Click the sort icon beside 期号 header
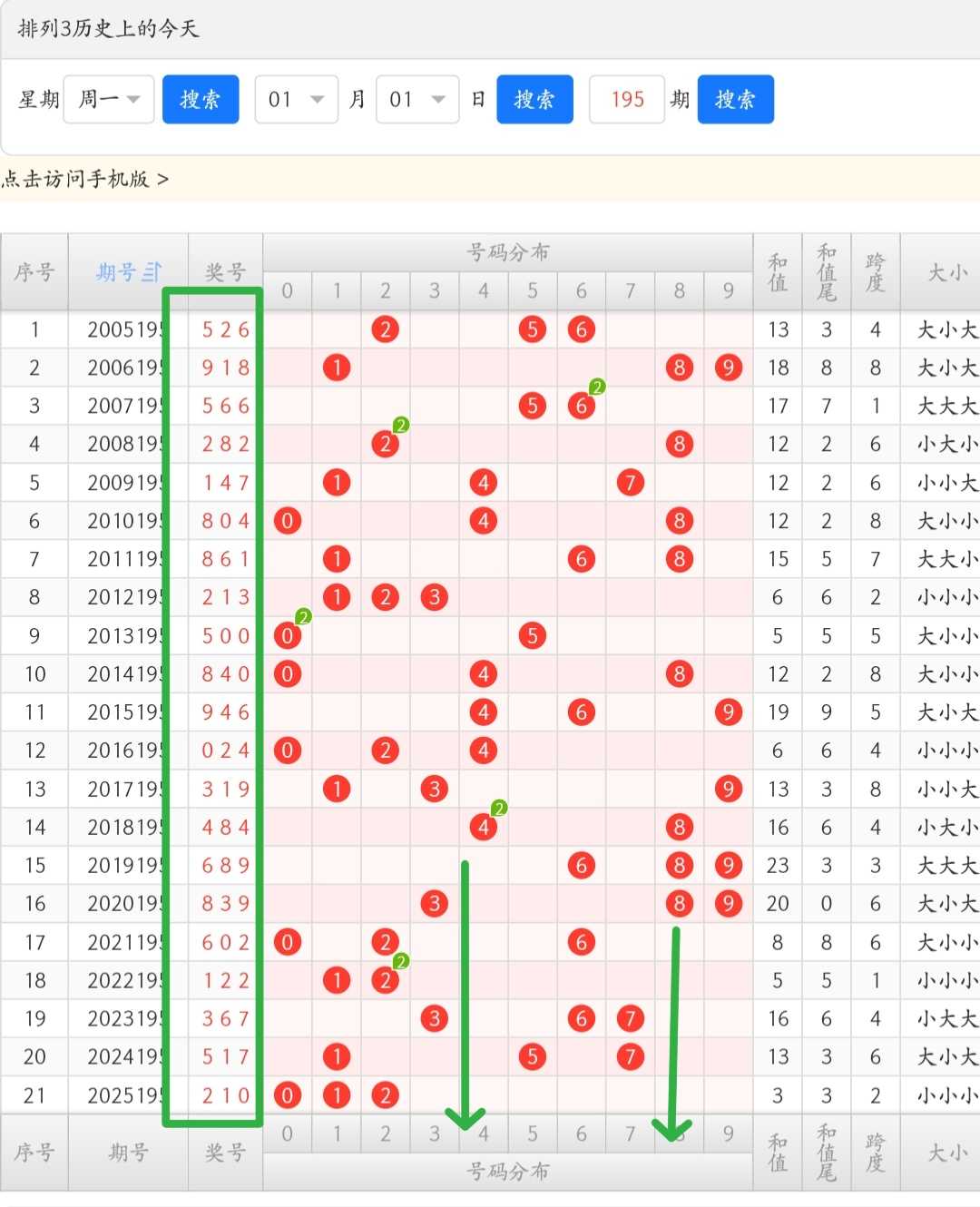980x1207 pixels. pos(152,271)
